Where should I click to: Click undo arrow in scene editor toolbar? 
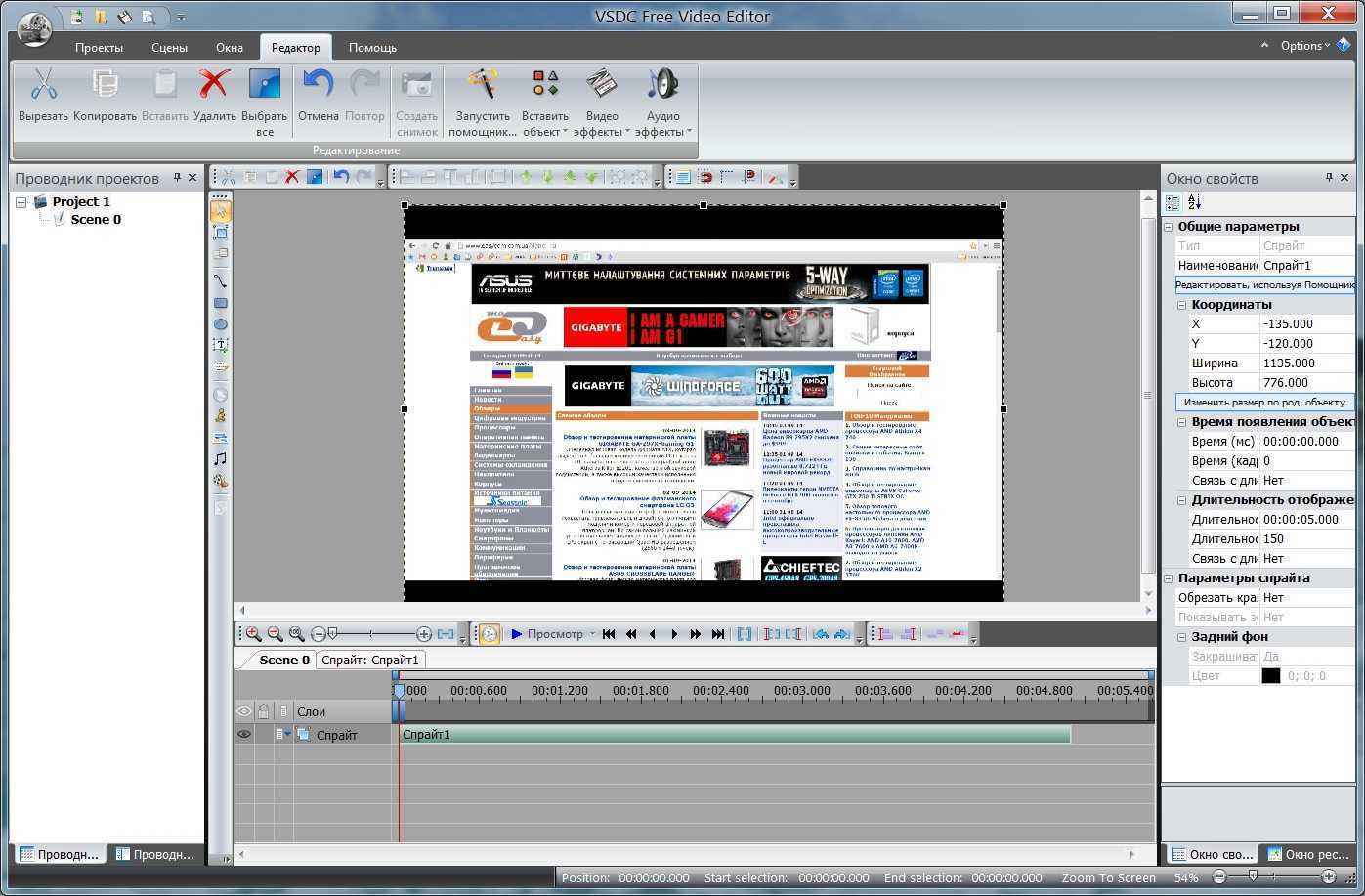click(340, 177)
